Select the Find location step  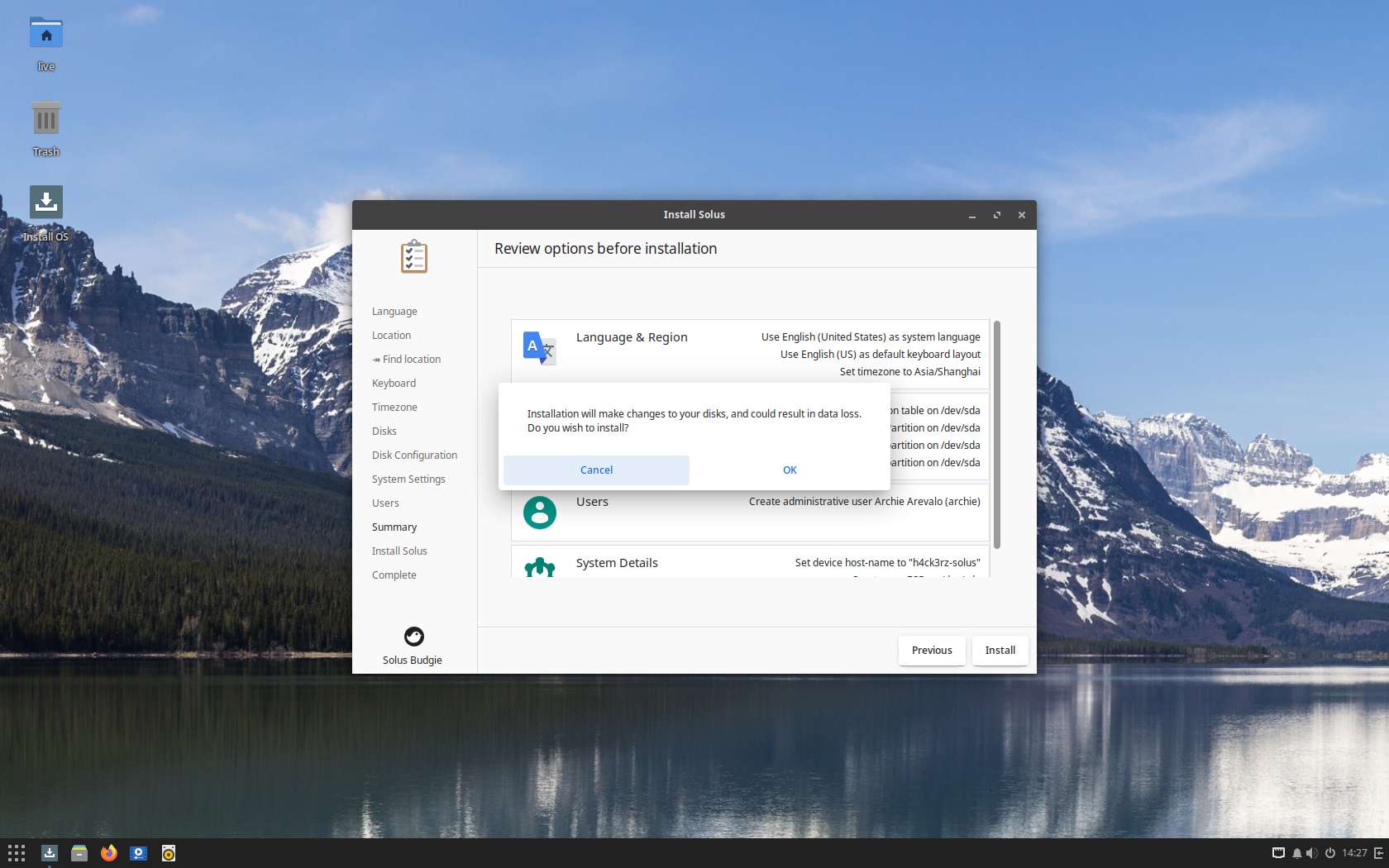point(407,360)
